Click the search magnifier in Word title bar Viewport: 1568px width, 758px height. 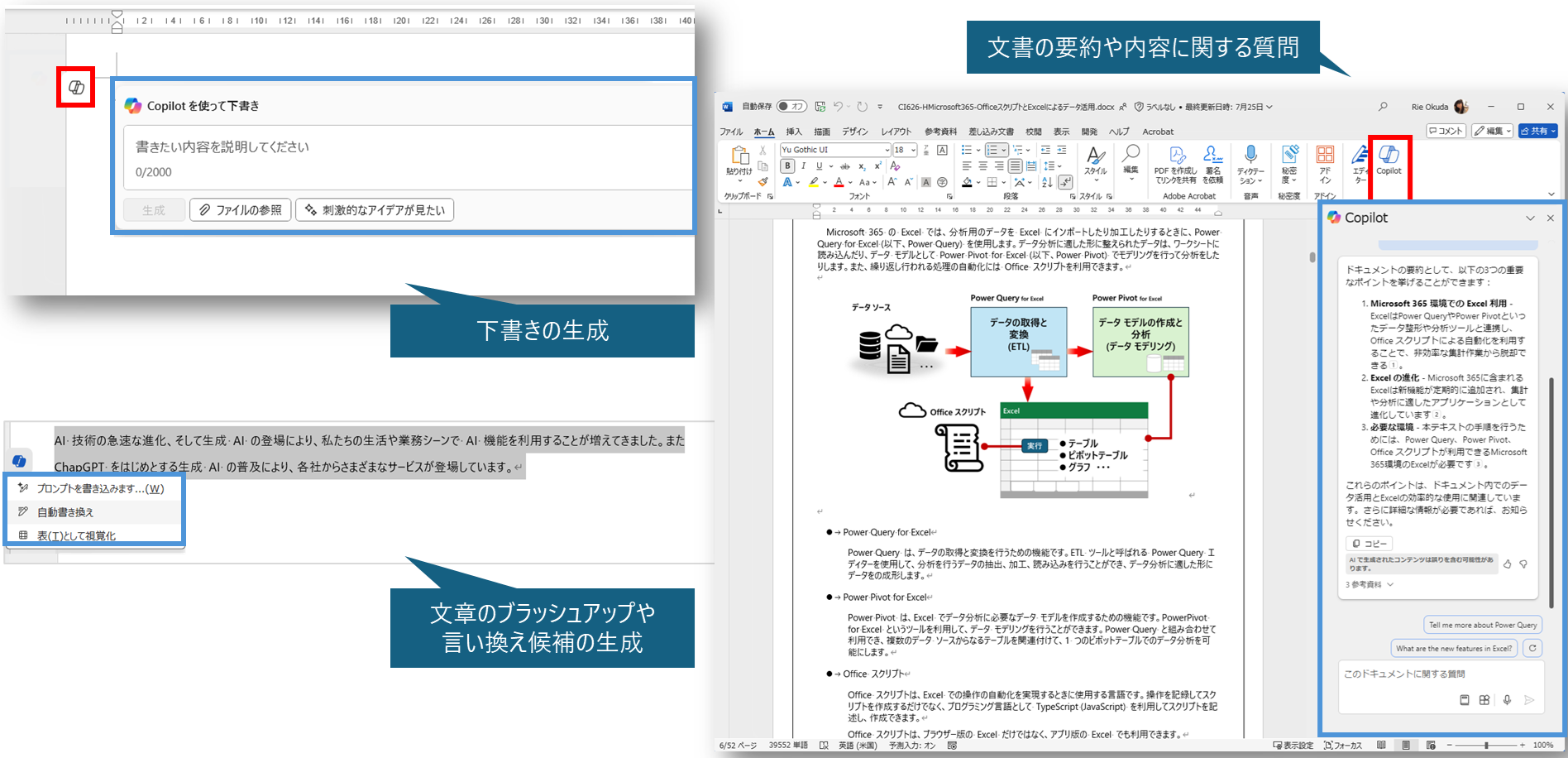1383,107
